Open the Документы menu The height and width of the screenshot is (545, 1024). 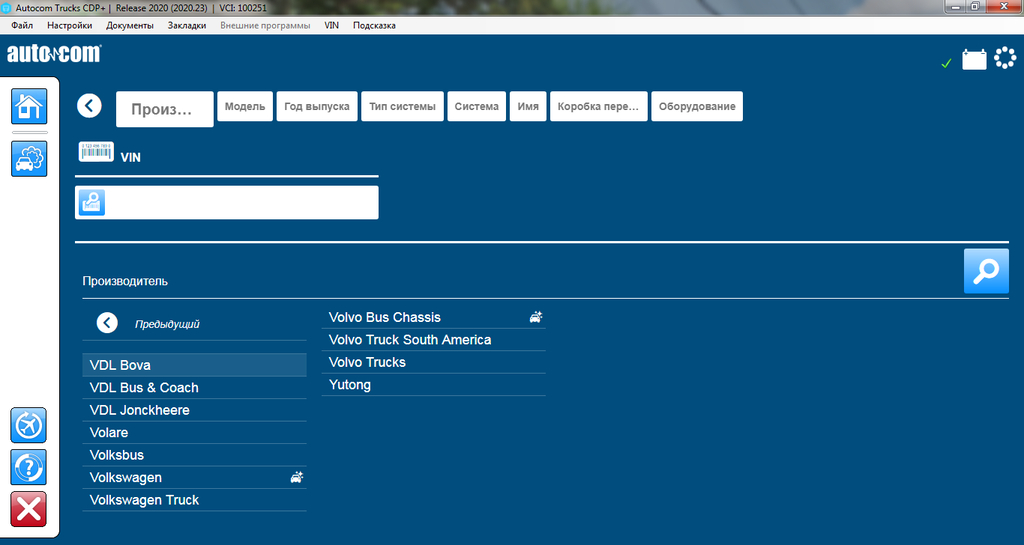(130, 25)
